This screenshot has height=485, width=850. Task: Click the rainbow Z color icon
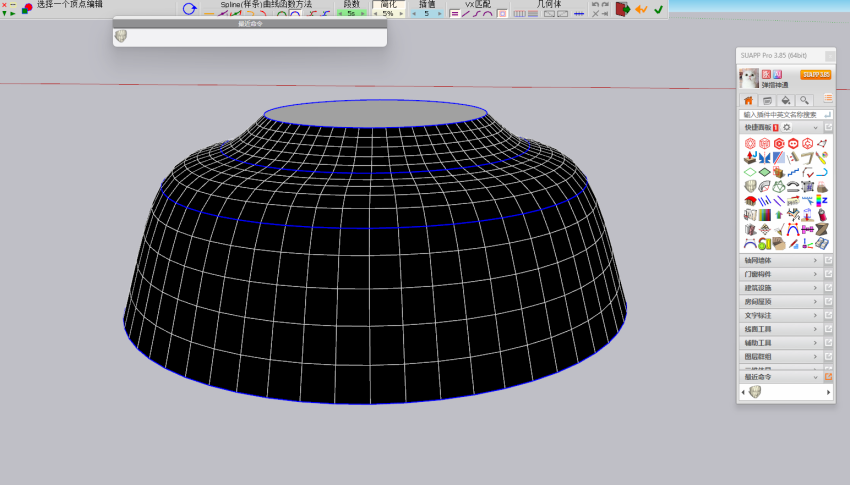point(822,201)
